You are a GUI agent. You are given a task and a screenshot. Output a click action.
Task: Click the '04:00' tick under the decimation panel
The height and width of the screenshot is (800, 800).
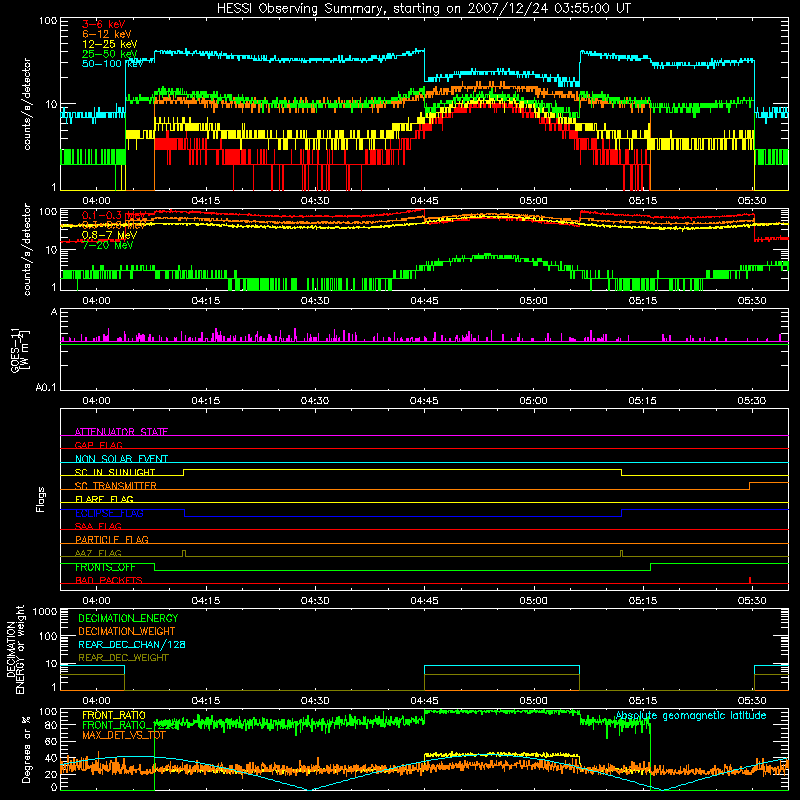[x=96, y=701]
